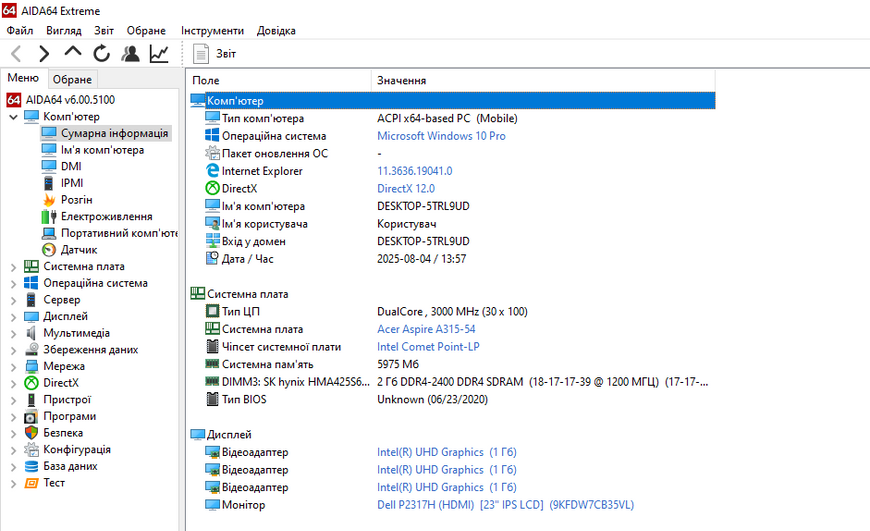Click the DirectX Xbox icon in tree
Viewport: 870px width, 531px height.
coord(32,383)
